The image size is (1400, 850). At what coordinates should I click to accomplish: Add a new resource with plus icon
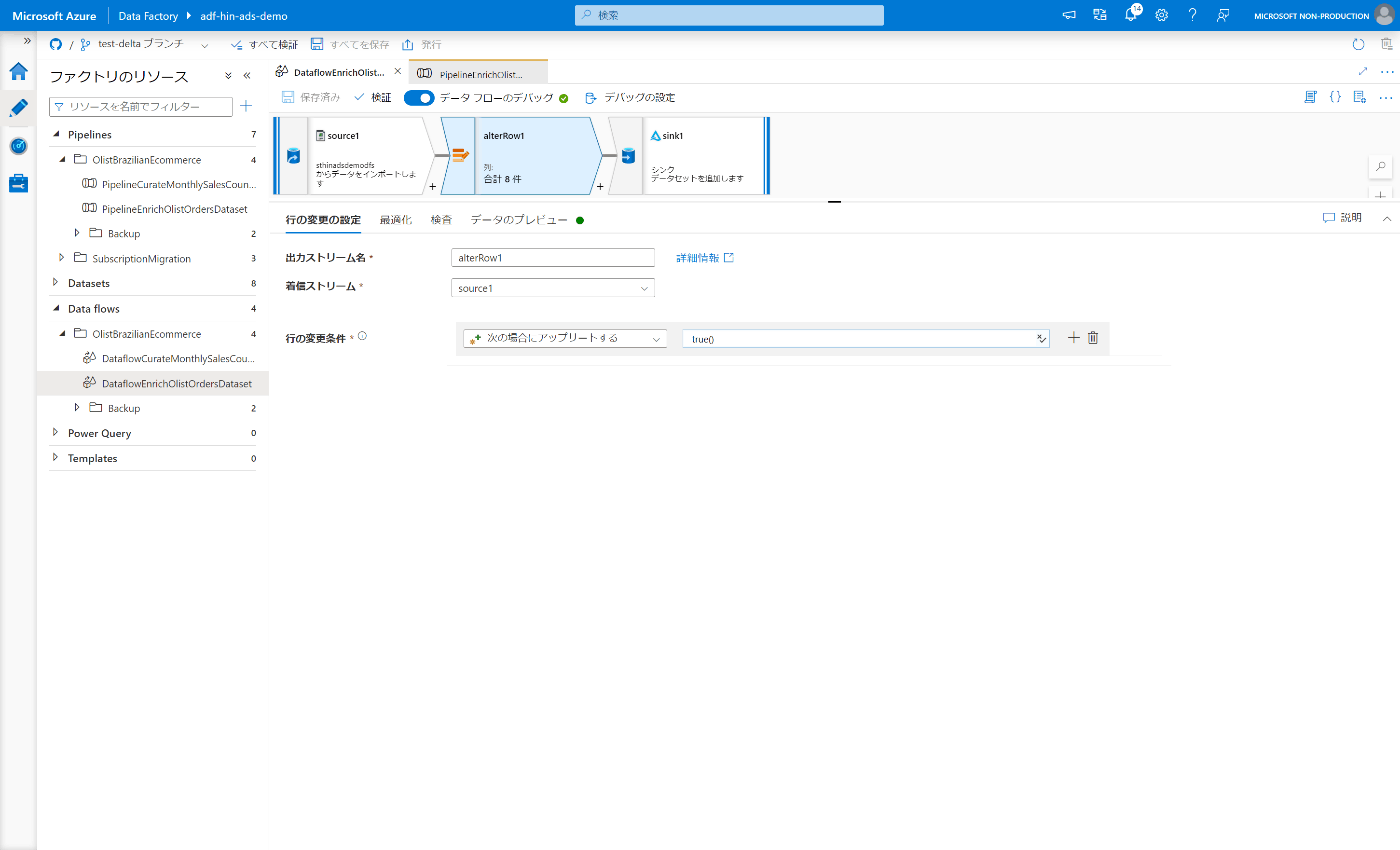(x=246, y=106)
